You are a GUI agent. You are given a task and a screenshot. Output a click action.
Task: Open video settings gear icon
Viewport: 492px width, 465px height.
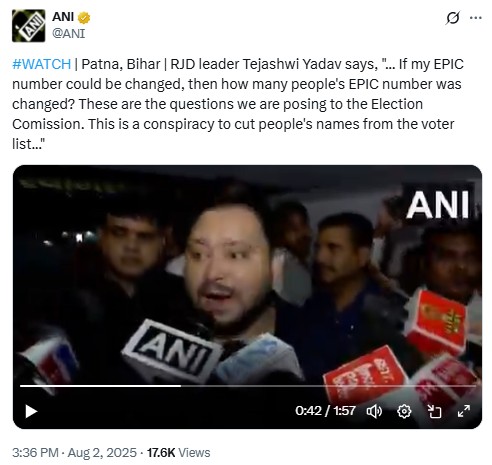coord(404,411)
